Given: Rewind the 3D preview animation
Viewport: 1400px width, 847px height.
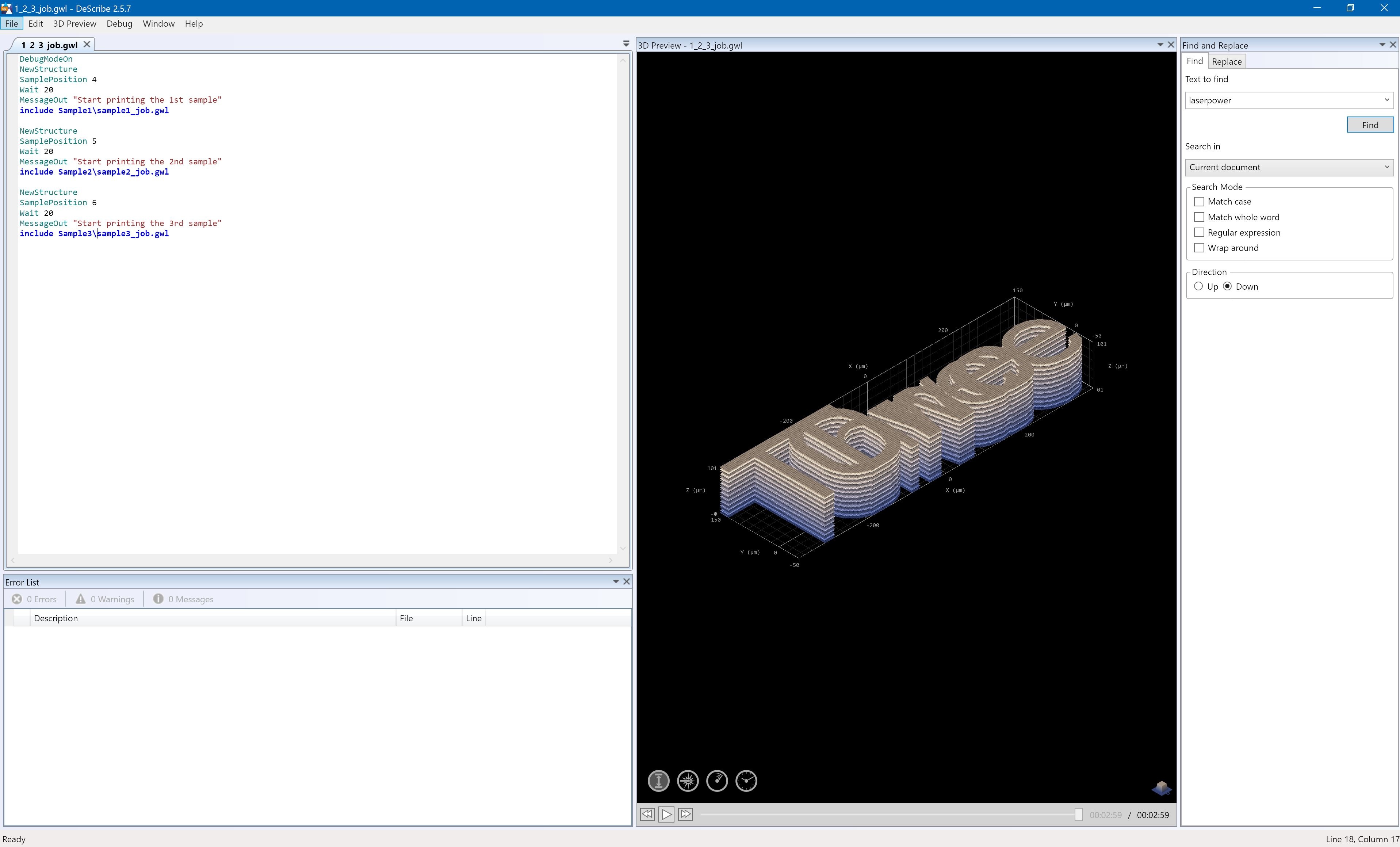Looking at the screenshot, I should pyautogui.click(x=647, y=814).
